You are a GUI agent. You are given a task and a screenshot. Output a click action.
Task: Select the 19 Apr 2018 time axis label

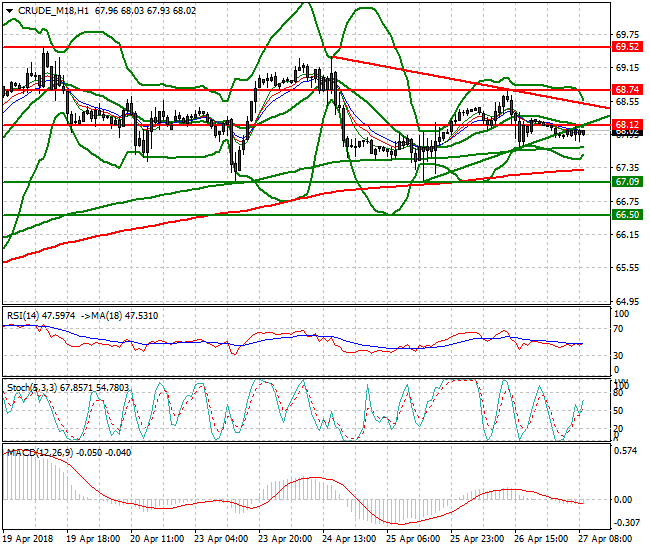pyautogui.click(x=28, y=539)
